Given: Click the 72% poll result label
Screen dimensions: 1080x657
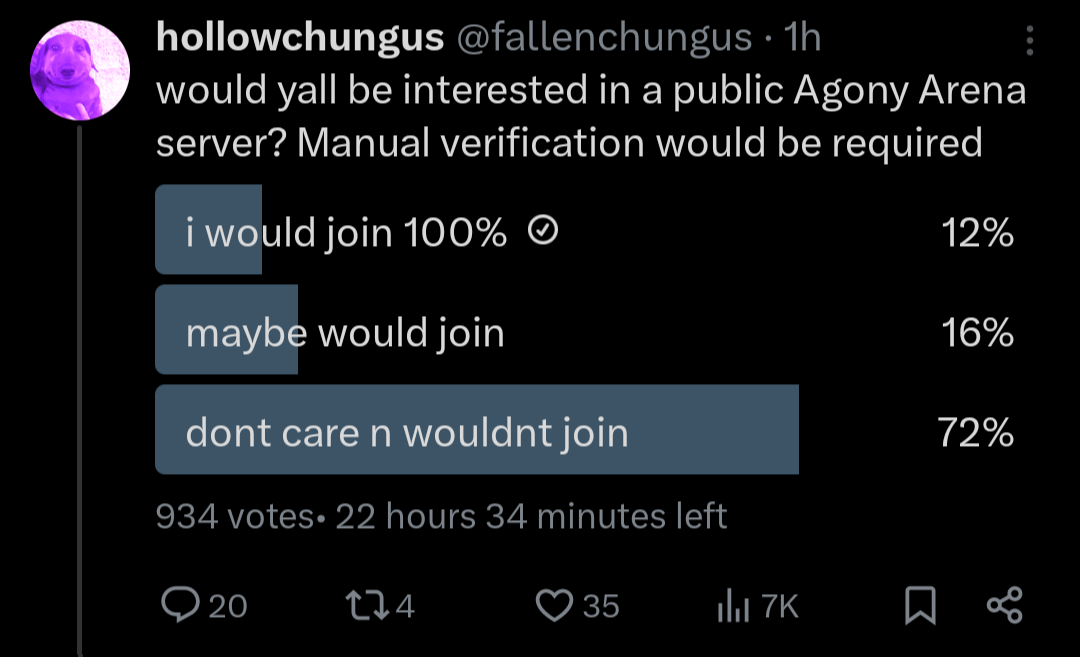Looking at the screenshot, I should tap(976, 432).
